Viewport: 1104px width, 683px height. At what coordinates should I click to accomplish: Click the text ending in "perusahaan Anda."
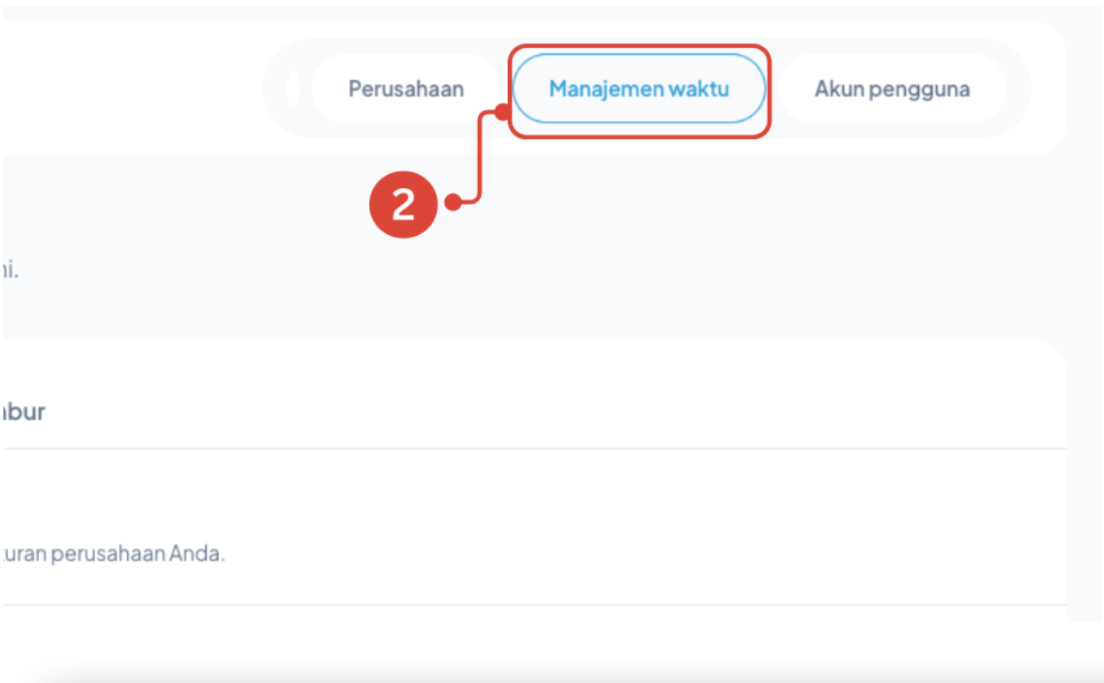[x=113, y=553]
